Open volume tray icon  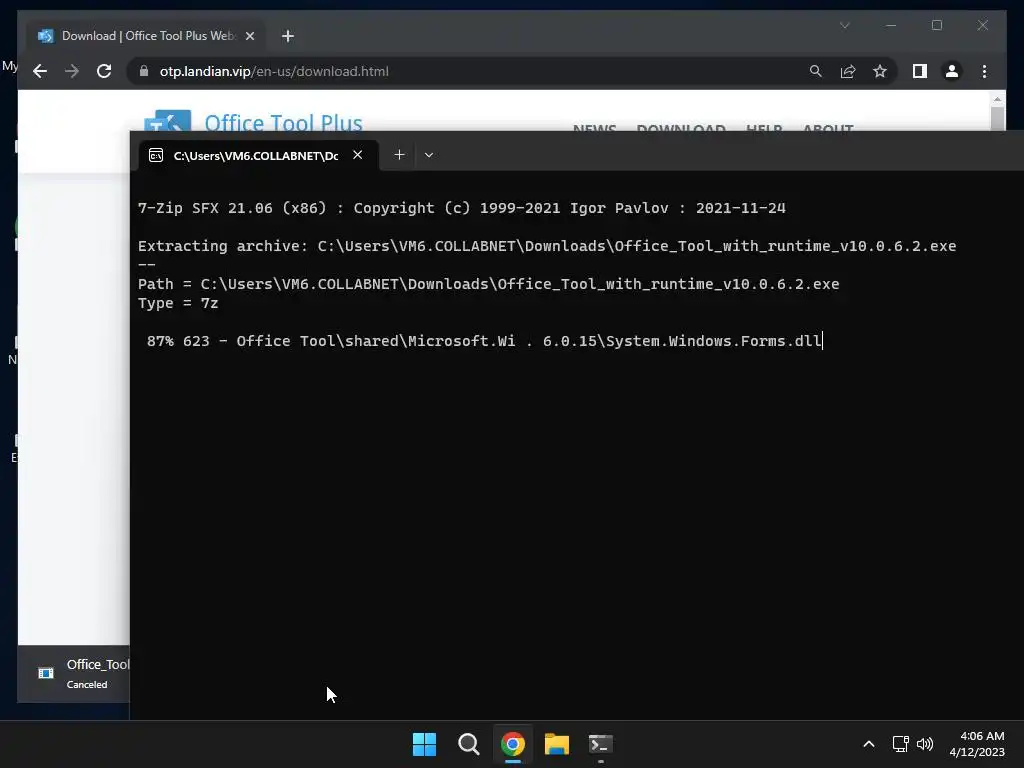[925, 744]
